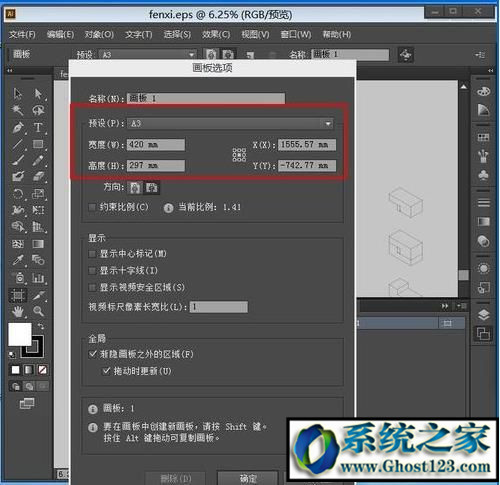500x485 pixels.
Task: Check 显示中心标记(M) option
Action: (x=92, y=254)
